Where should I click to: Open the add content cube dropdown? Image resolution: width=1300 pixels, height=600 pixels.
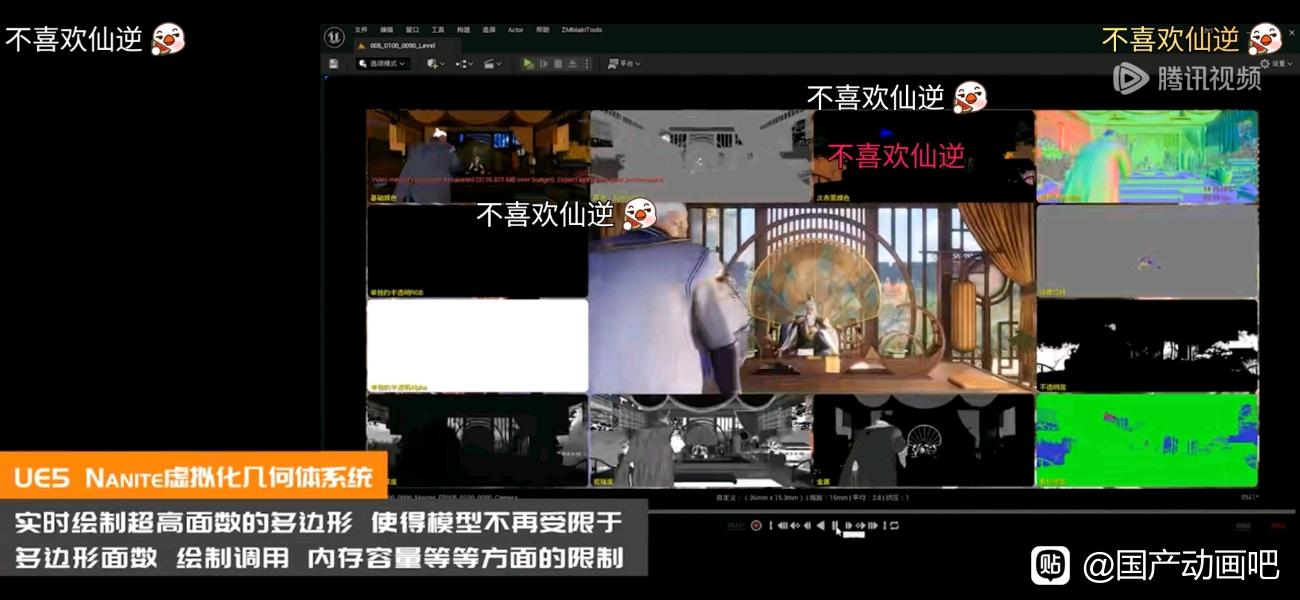pos(436,63)
